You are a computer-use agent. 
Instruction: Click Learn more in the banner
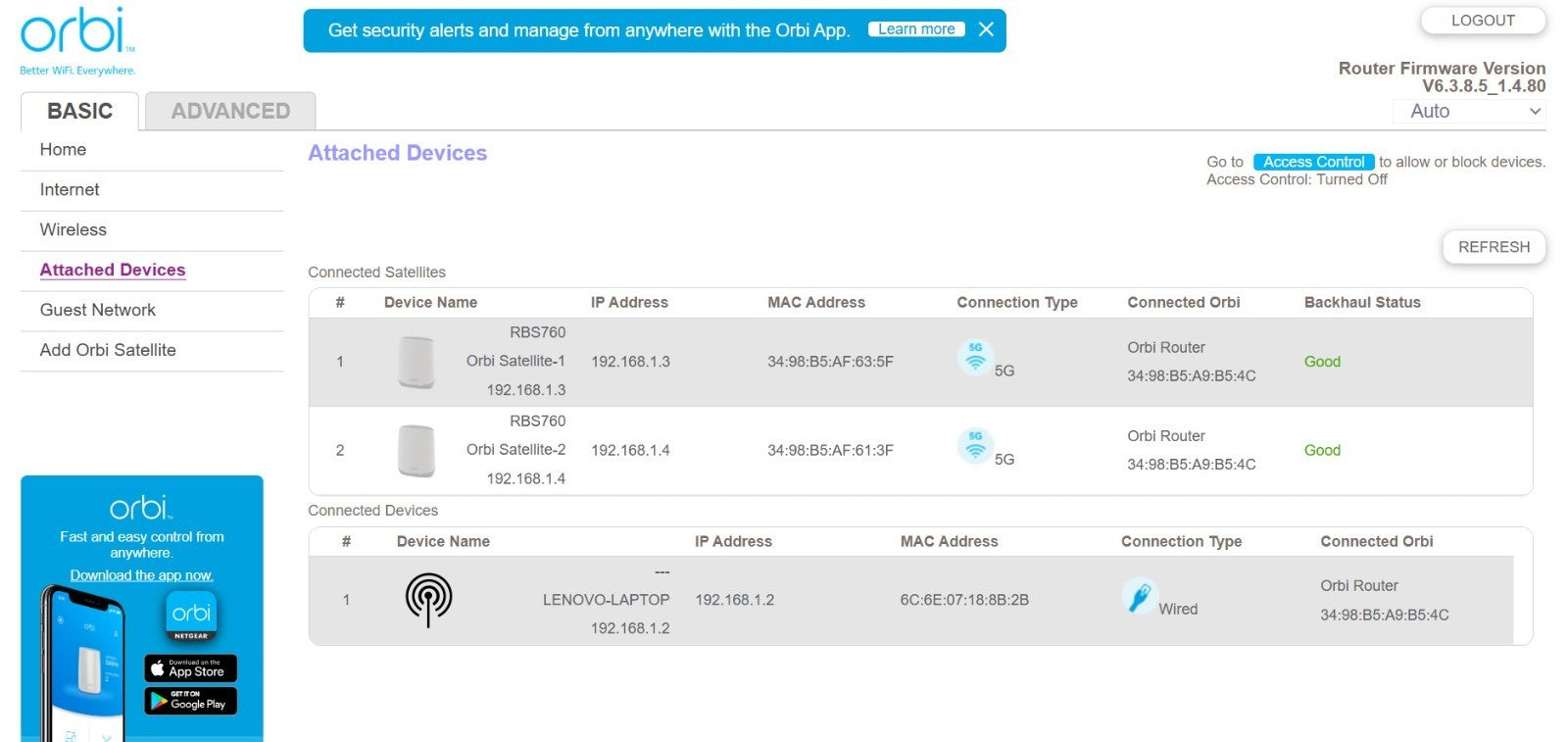(916, 29)
